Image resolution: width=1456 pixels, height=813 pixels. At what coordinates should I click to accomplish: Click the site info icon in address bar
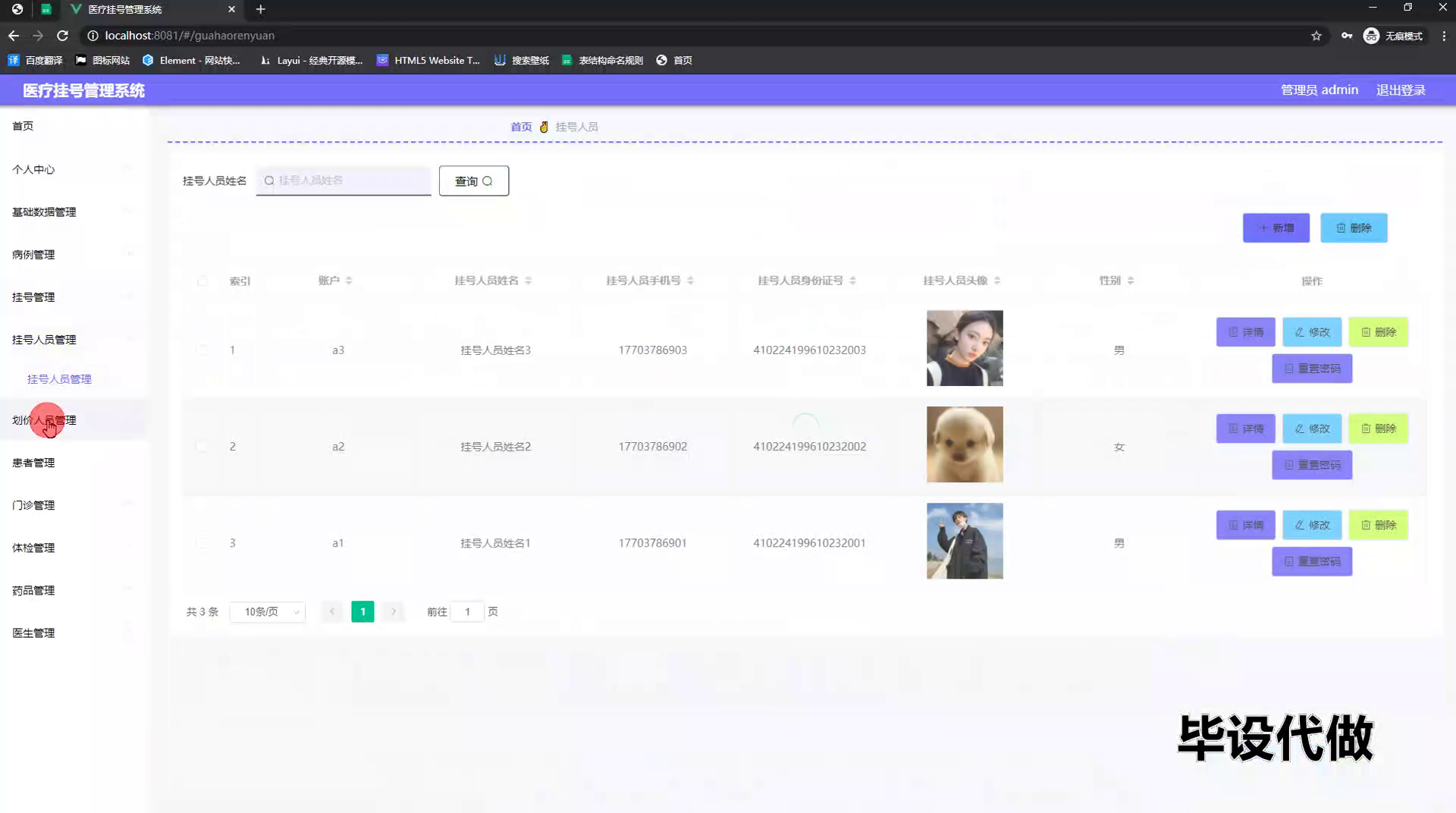tap(93, 36)
